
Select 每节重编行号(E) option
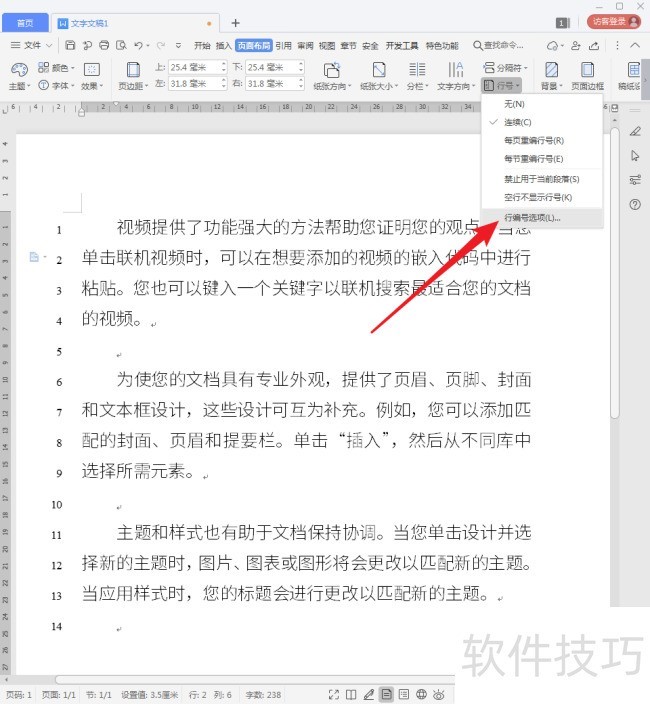[542, 159]
